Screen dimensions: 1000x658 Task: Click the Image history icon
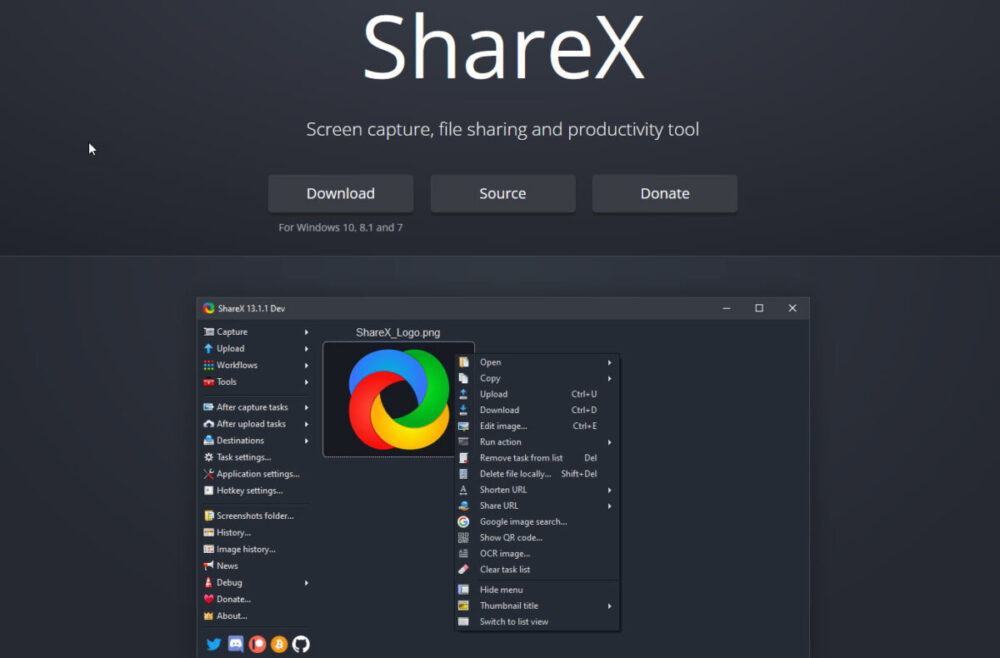pyautogui.click(x=209, y=549)
